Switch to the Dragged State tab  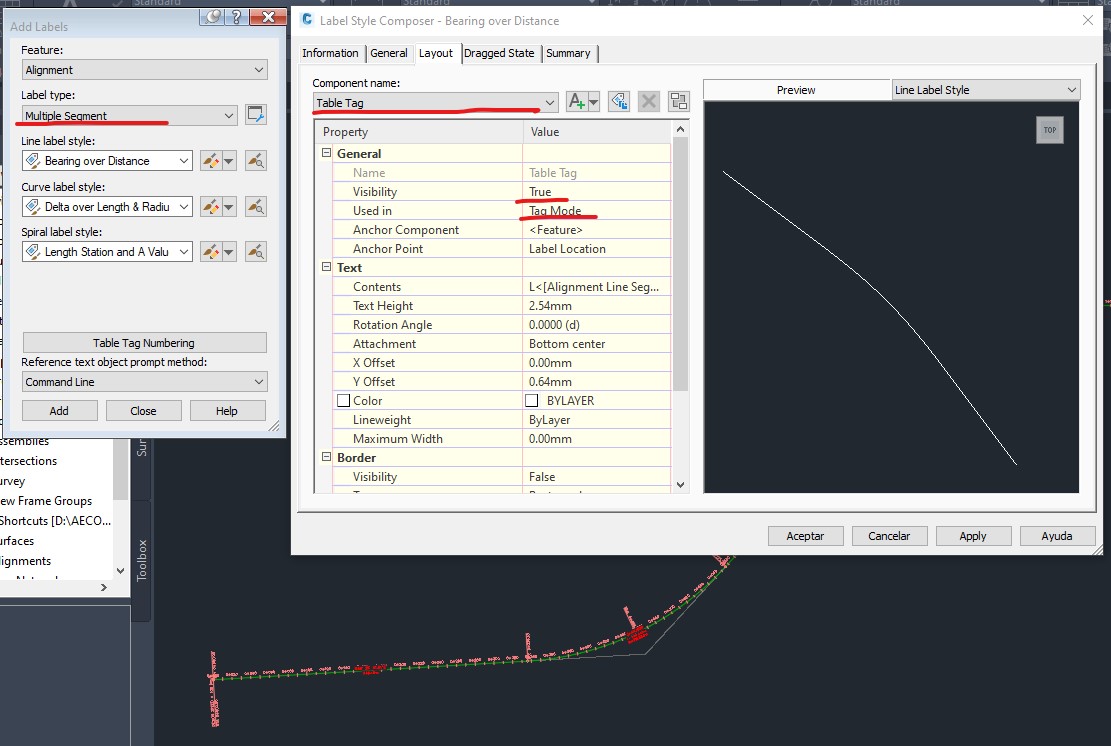pyautogui.click(x=499, y=53)
